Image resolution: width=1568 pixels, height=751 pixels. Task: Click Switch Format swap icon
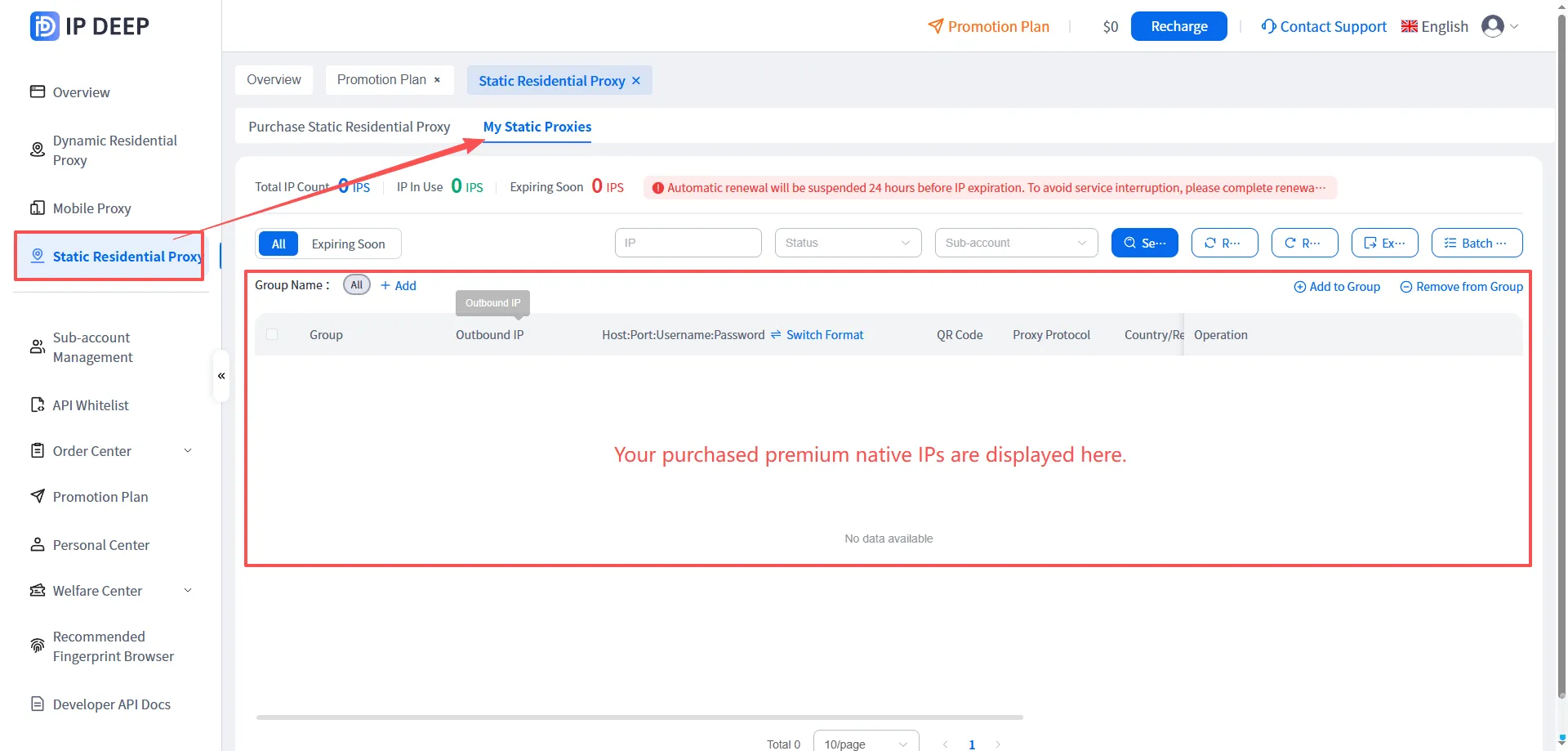click(x=776, y=335)
